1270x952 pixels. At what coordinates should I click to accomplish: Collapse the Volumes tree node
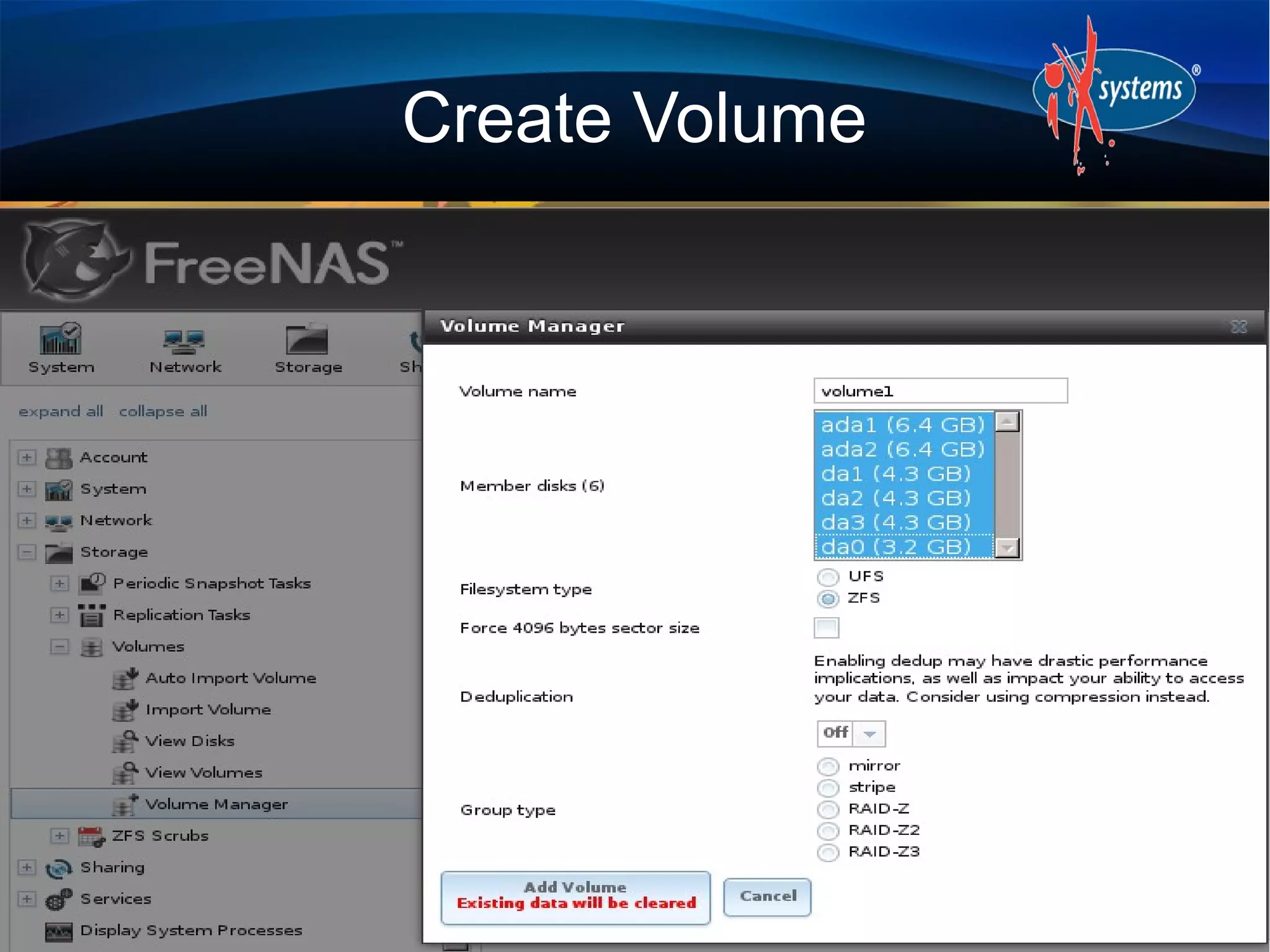(60, 647)
